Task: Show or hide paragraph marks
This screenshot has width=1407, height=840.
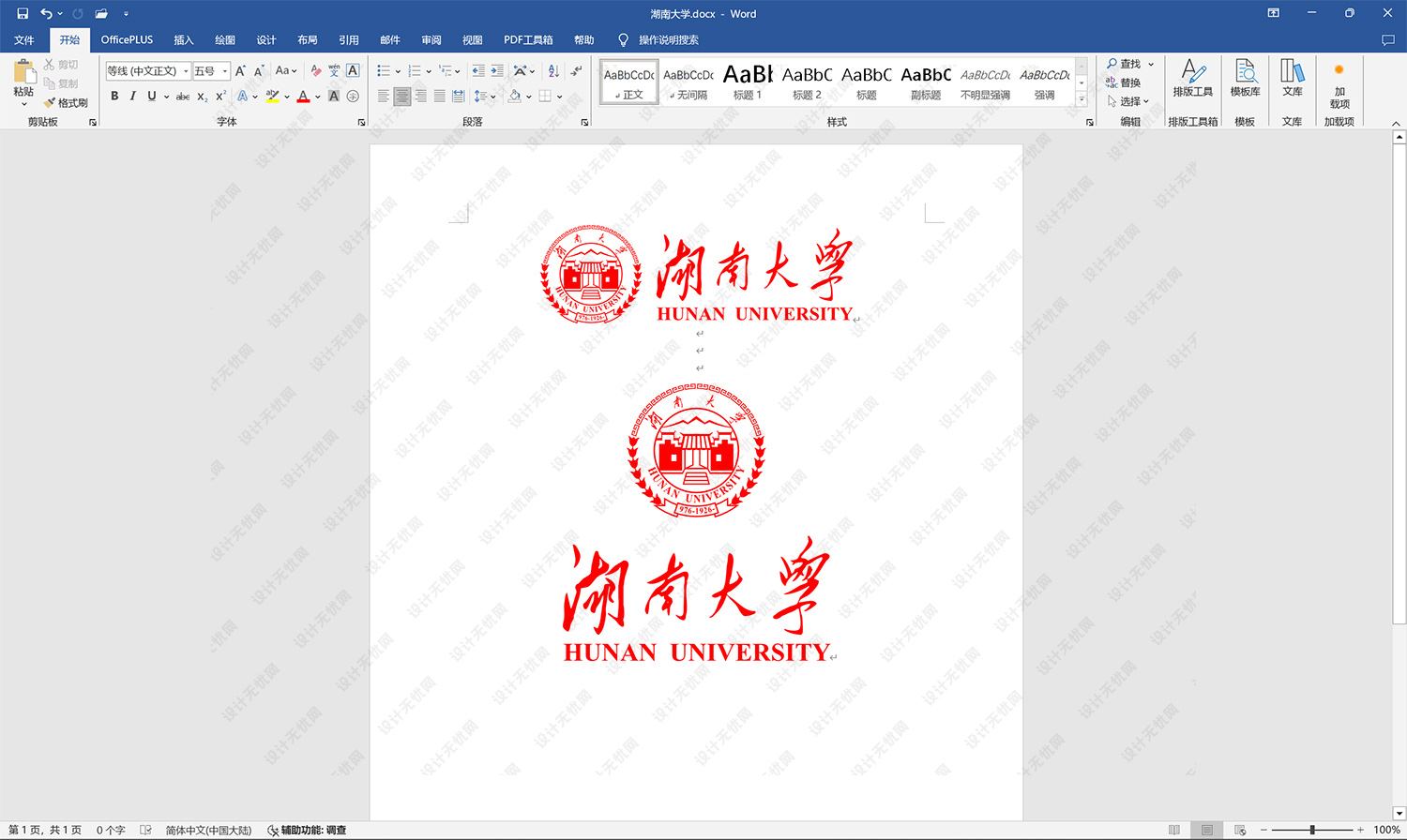Action: (x=577, y=71)
